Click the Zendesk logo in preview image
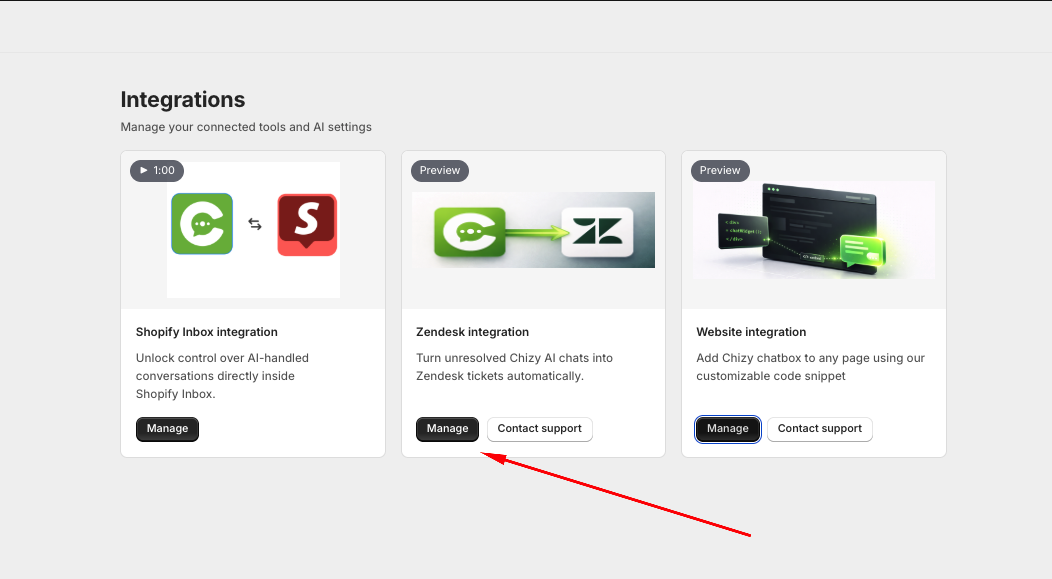1052x579 pixels. click(597, 232)
